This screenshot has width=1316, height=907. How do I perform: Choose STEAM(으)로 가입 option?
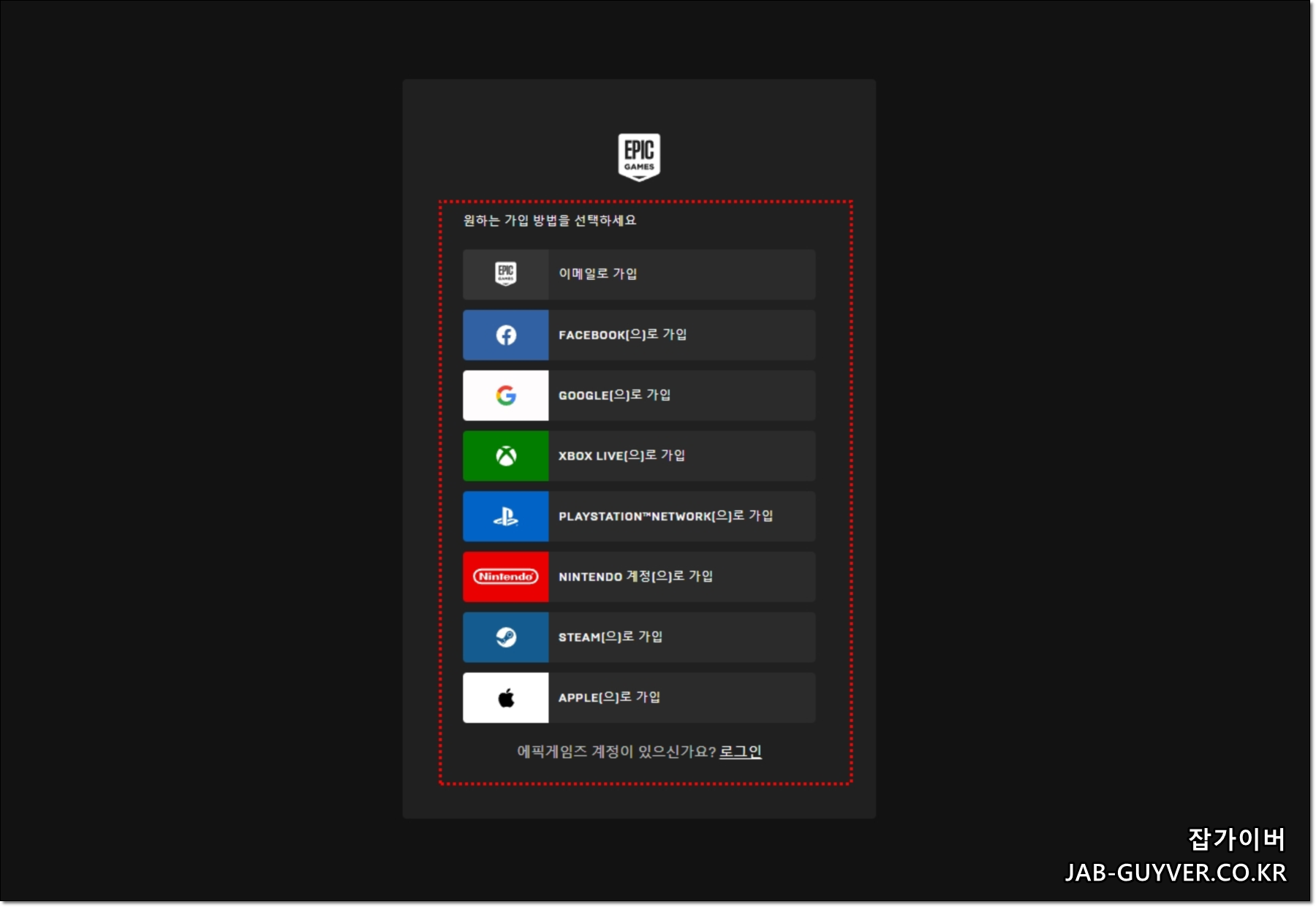pyautogui.click(x=639, y=637)
